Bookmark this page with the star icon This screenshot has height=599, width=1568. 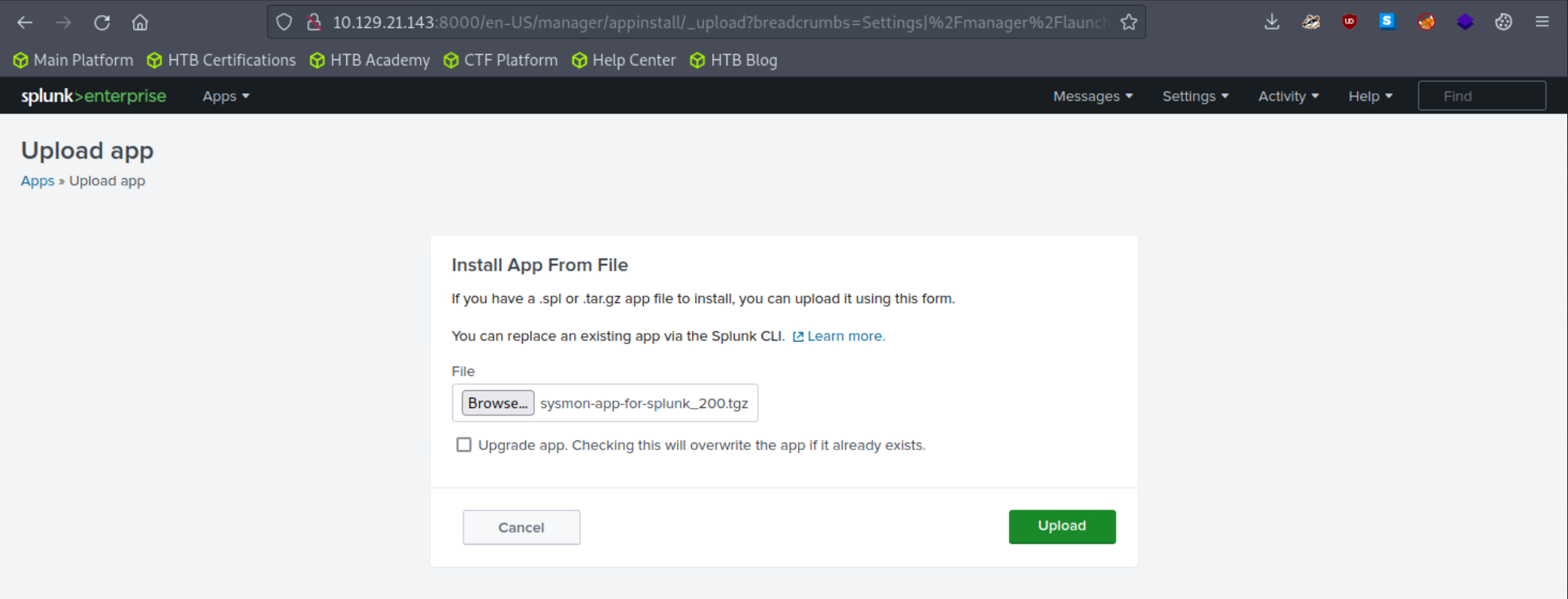1128,23
